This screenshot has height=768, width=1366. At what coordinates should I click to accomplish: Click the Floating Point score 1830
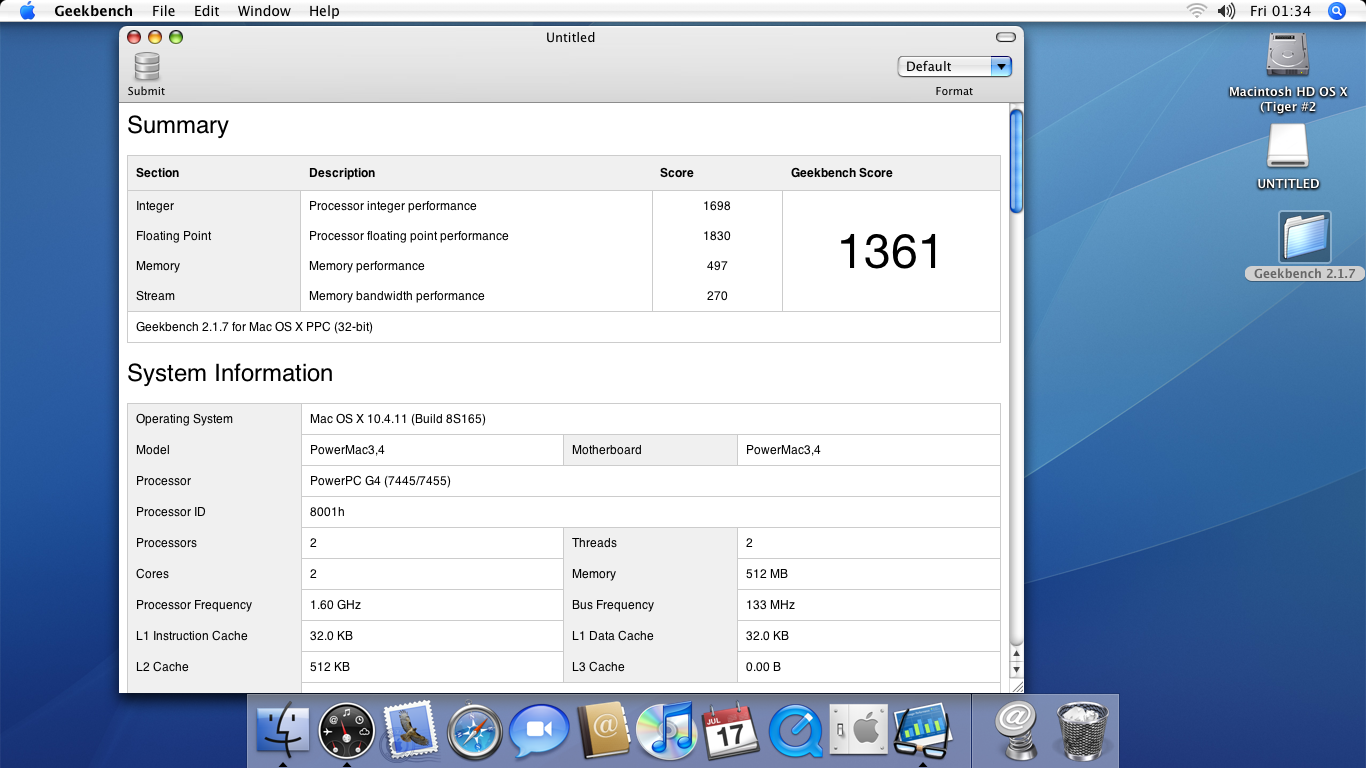717,236
